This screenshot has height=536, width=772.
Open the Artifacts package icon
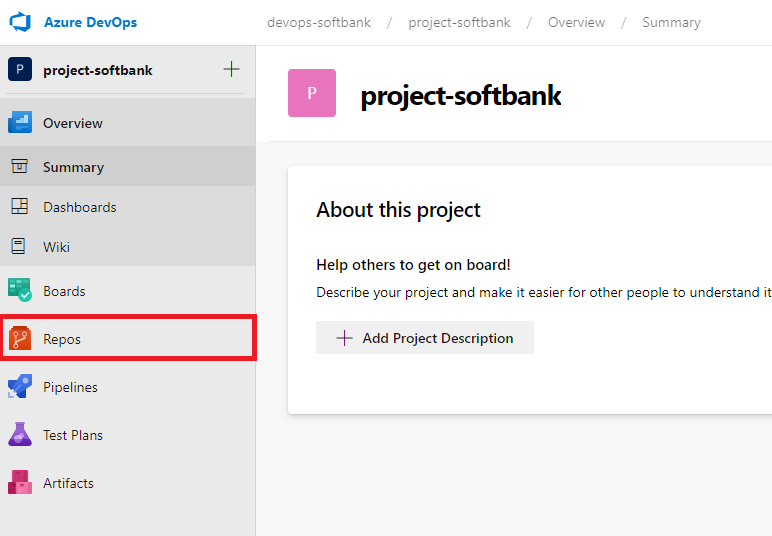click(20, 483)
